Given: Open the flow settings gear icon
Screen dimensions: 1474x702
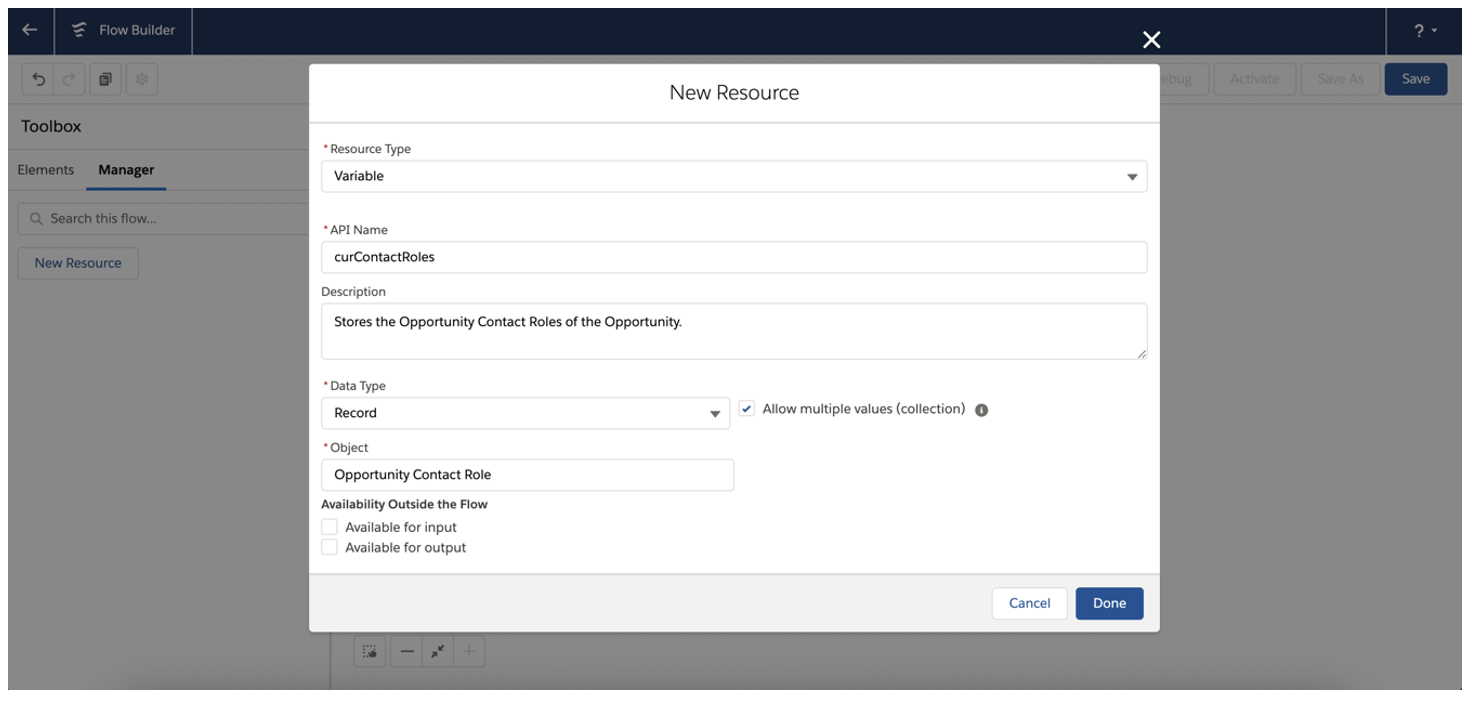Looking at the screenshot, I should 141,79.
